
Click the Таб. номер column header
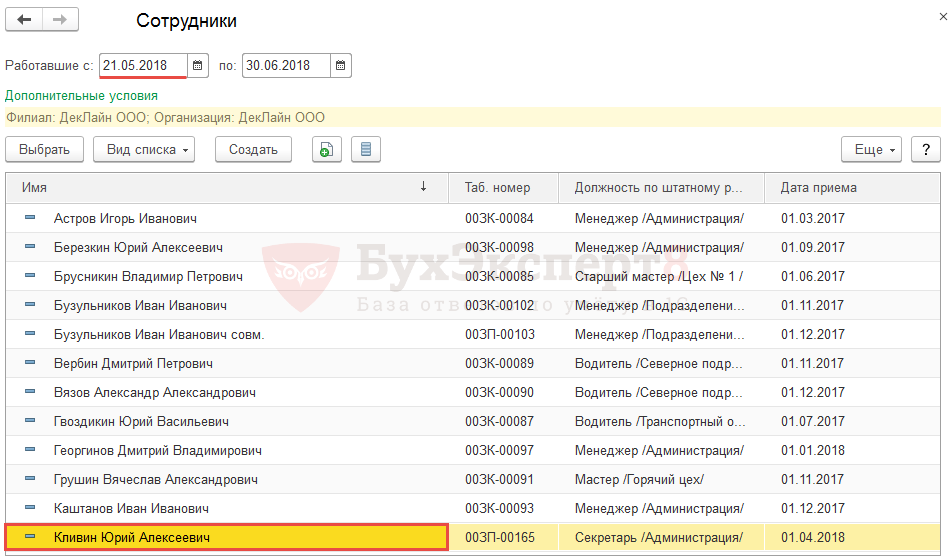[498, 187]
